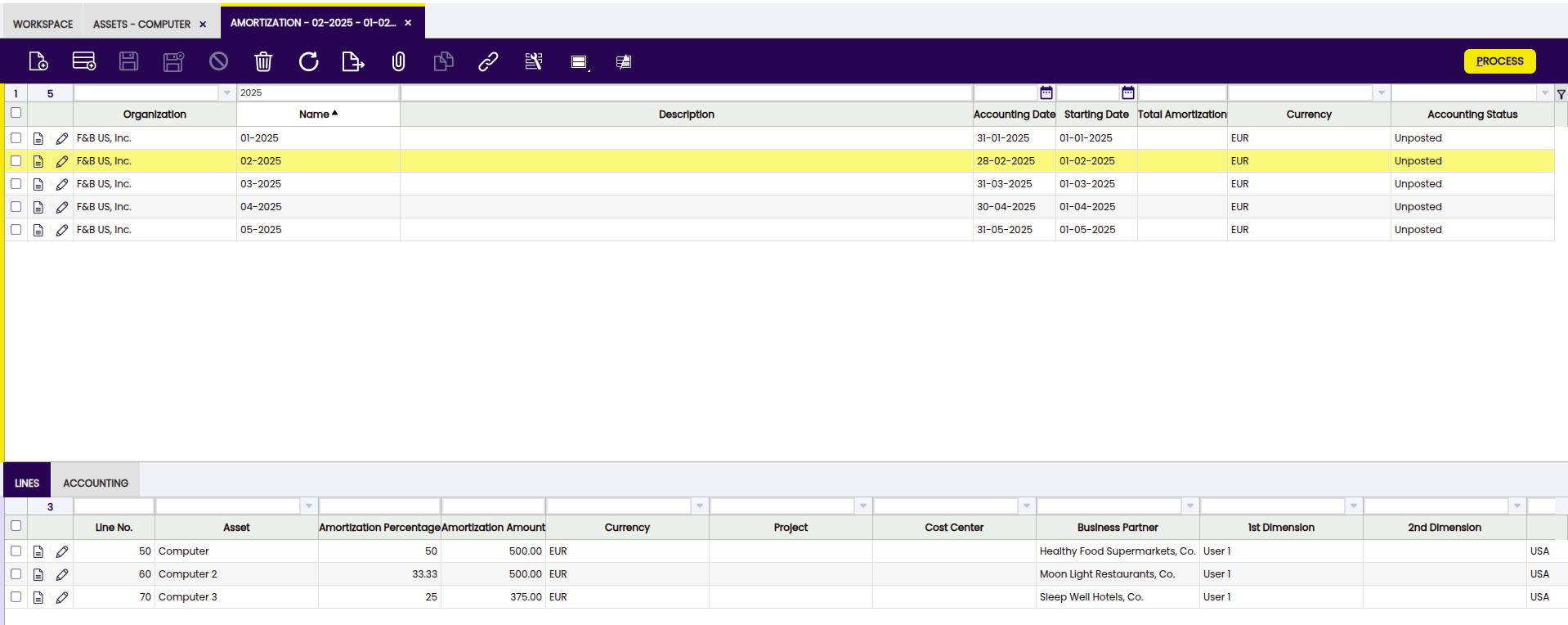The image size is (1568, 625).
Task: Check the 05-2025 row checkbox
Action: point(16,230)
